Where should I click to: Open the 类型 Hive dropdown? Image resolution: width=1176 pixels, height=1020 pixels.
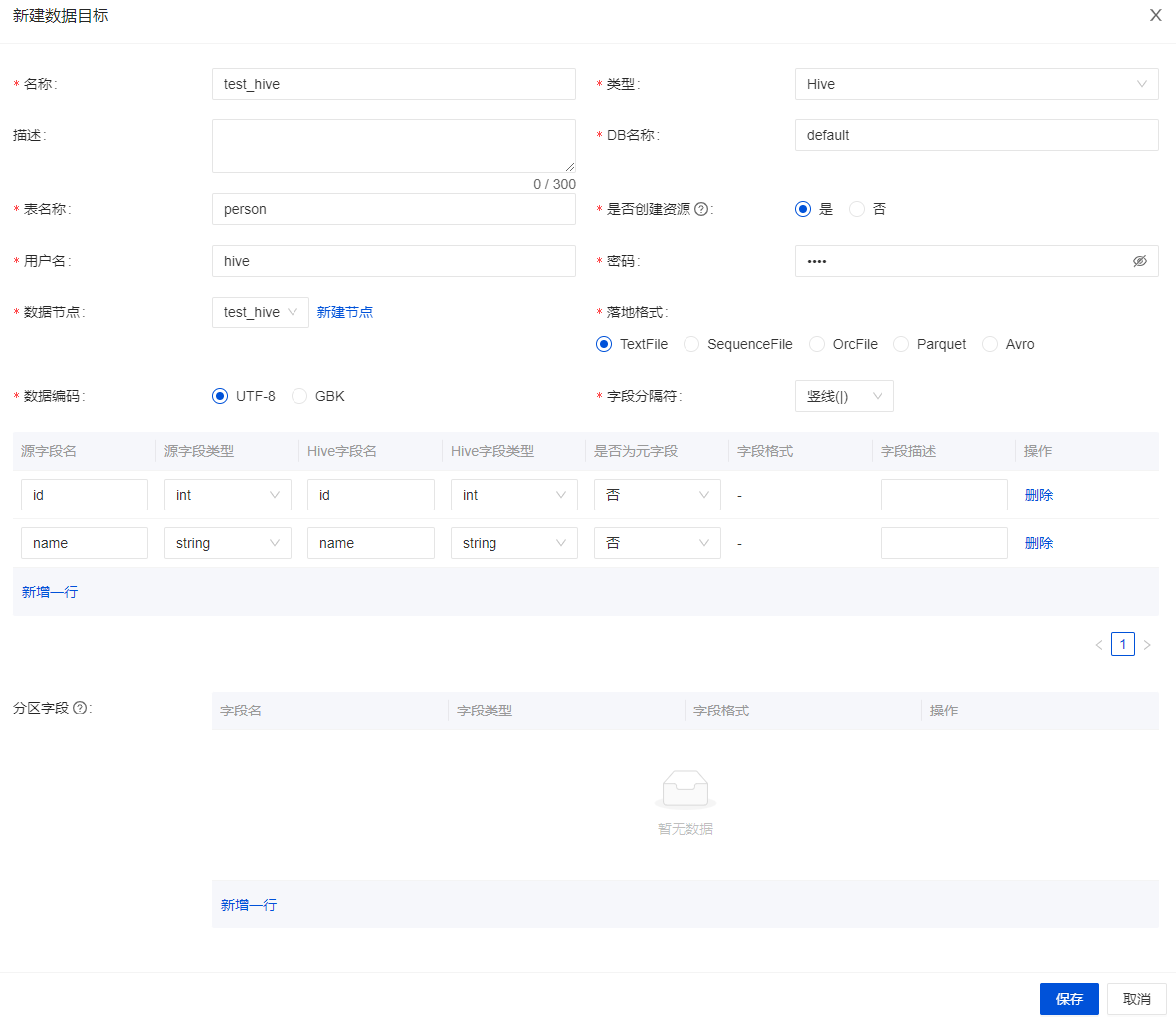(x=976, y=84)
